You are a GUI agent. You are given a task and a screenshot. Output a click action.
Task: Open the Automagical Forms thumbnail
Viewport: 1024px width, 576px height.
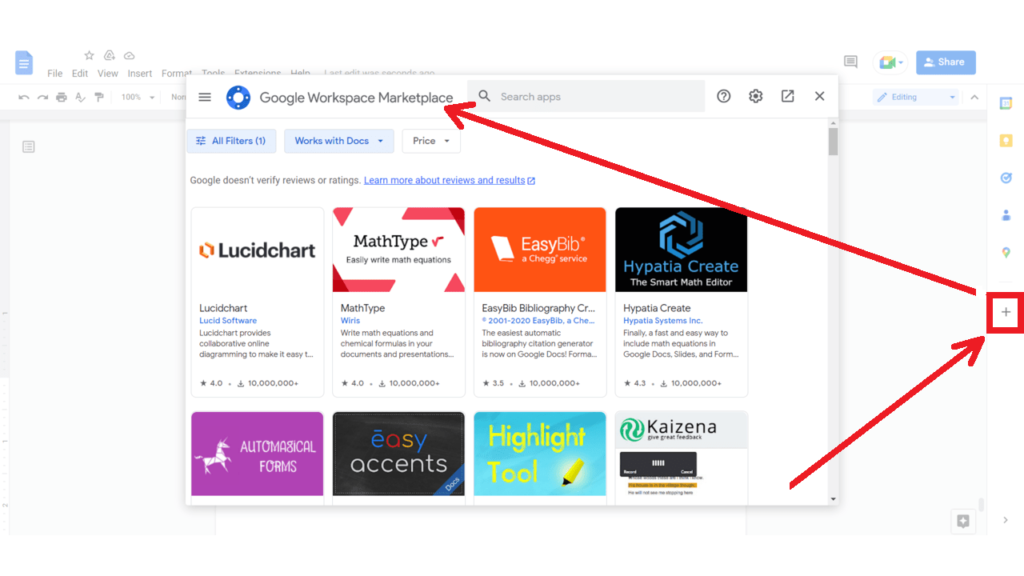click(x=257, y=454)
